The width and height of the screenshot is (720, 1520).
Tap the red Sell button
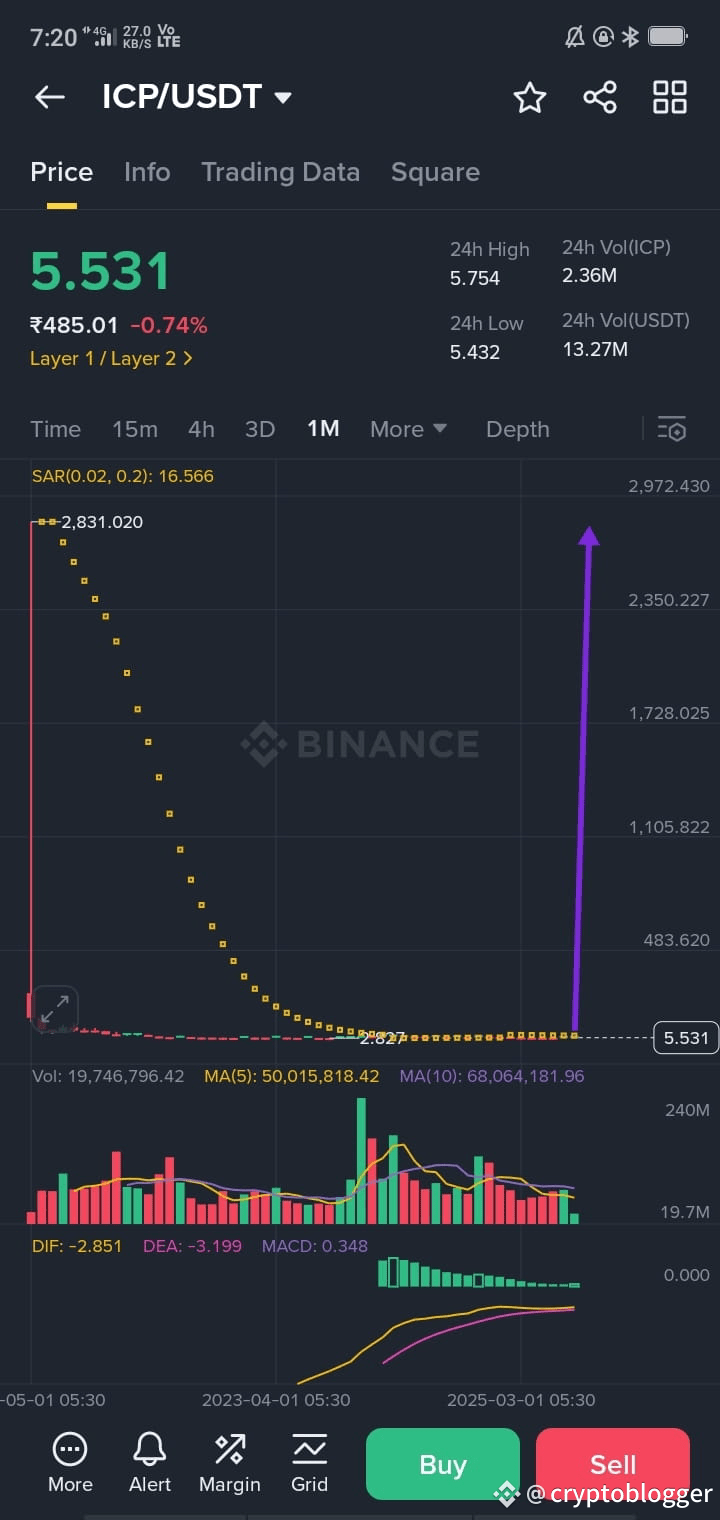point(613,1464)
